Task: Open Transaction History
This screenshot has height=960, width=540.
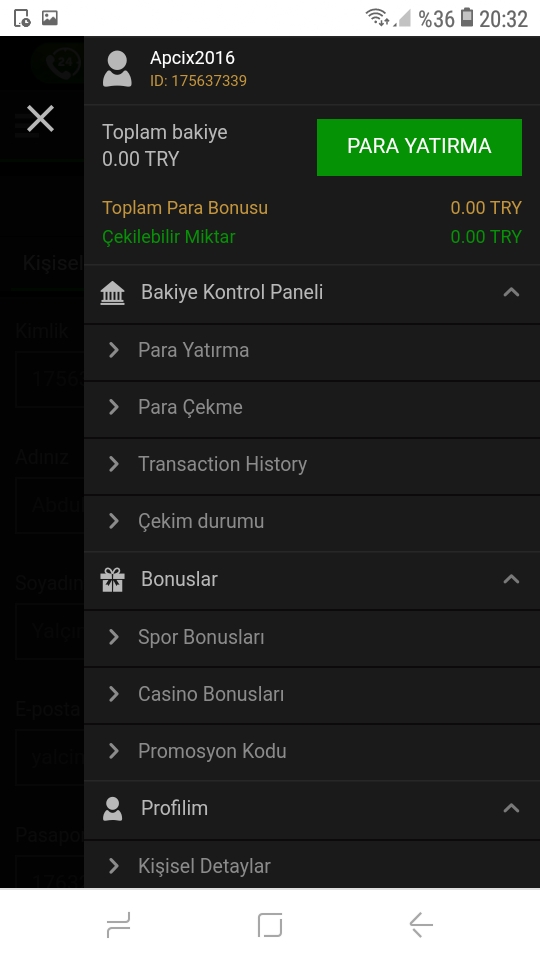Action: pos(312,464)
